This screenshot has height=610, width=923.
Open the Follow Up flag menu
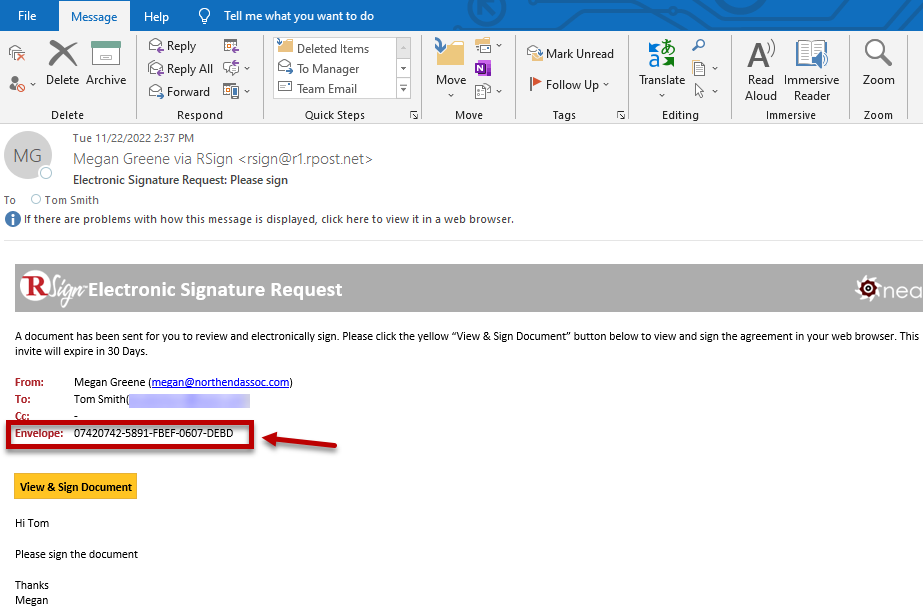pos(569,85)
